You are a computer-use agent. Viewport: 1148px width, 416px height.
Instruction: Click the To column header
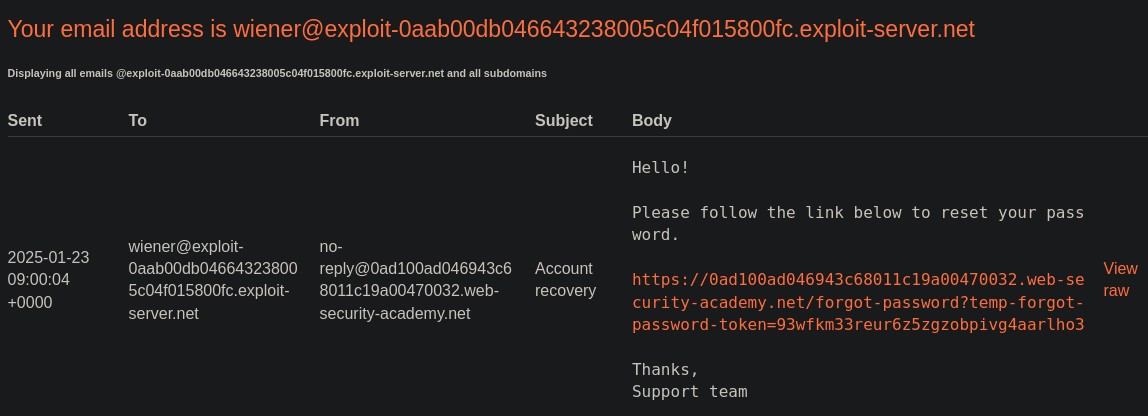pos(138,120)
